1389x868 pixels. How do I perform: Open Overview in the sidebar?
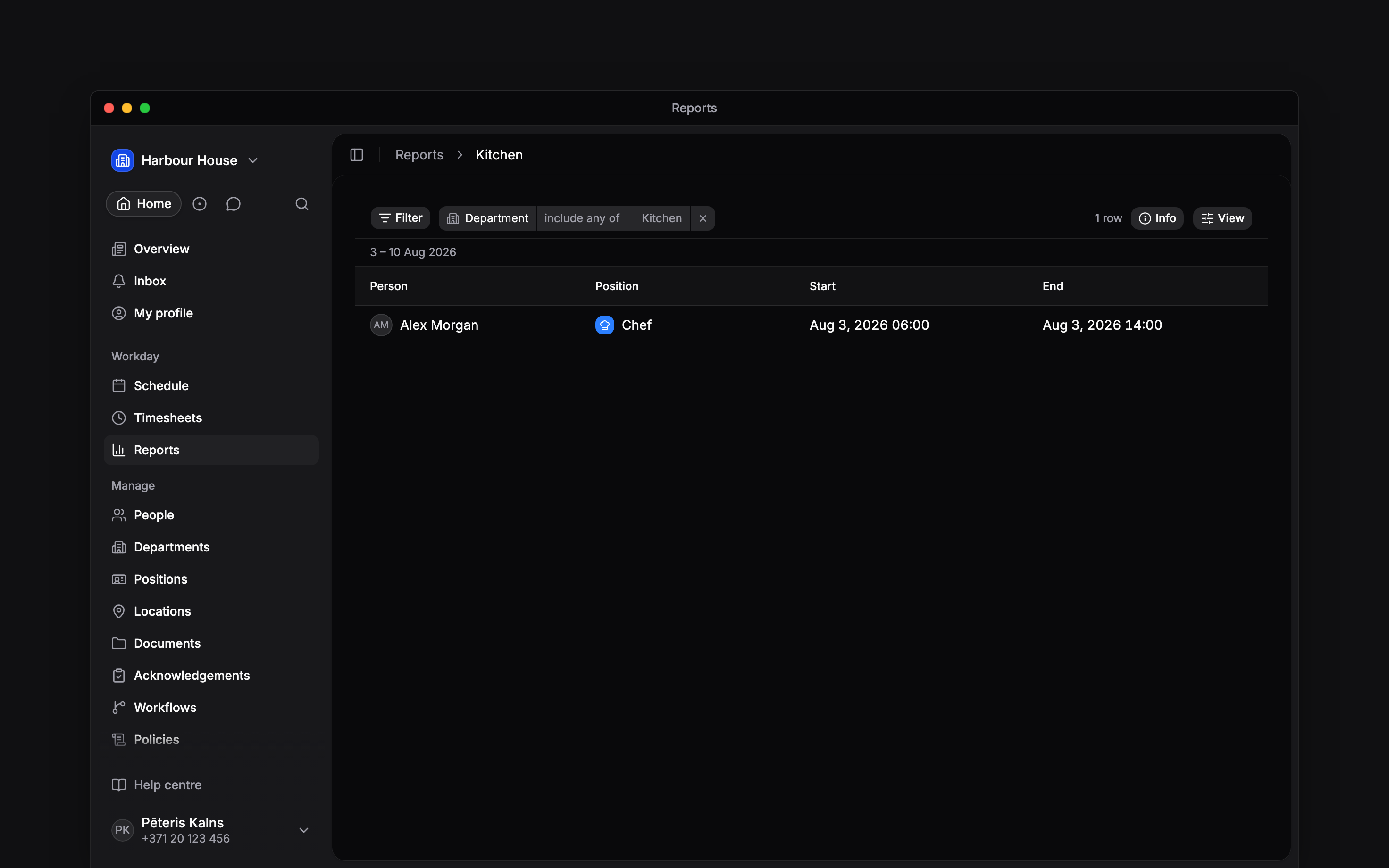click(x=211, y=249)
